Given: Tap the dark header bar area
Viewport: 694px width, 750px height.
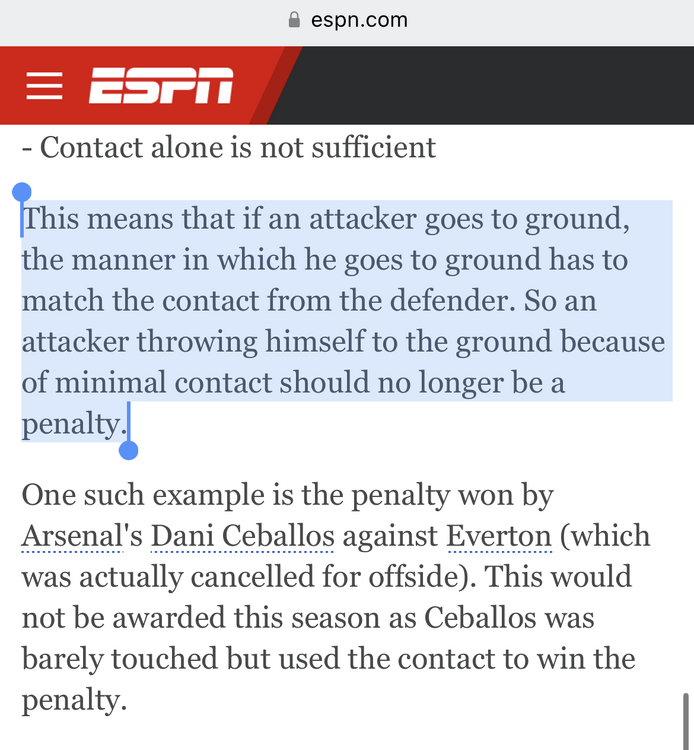Looking at the screenshot, I should coord(480,86).
